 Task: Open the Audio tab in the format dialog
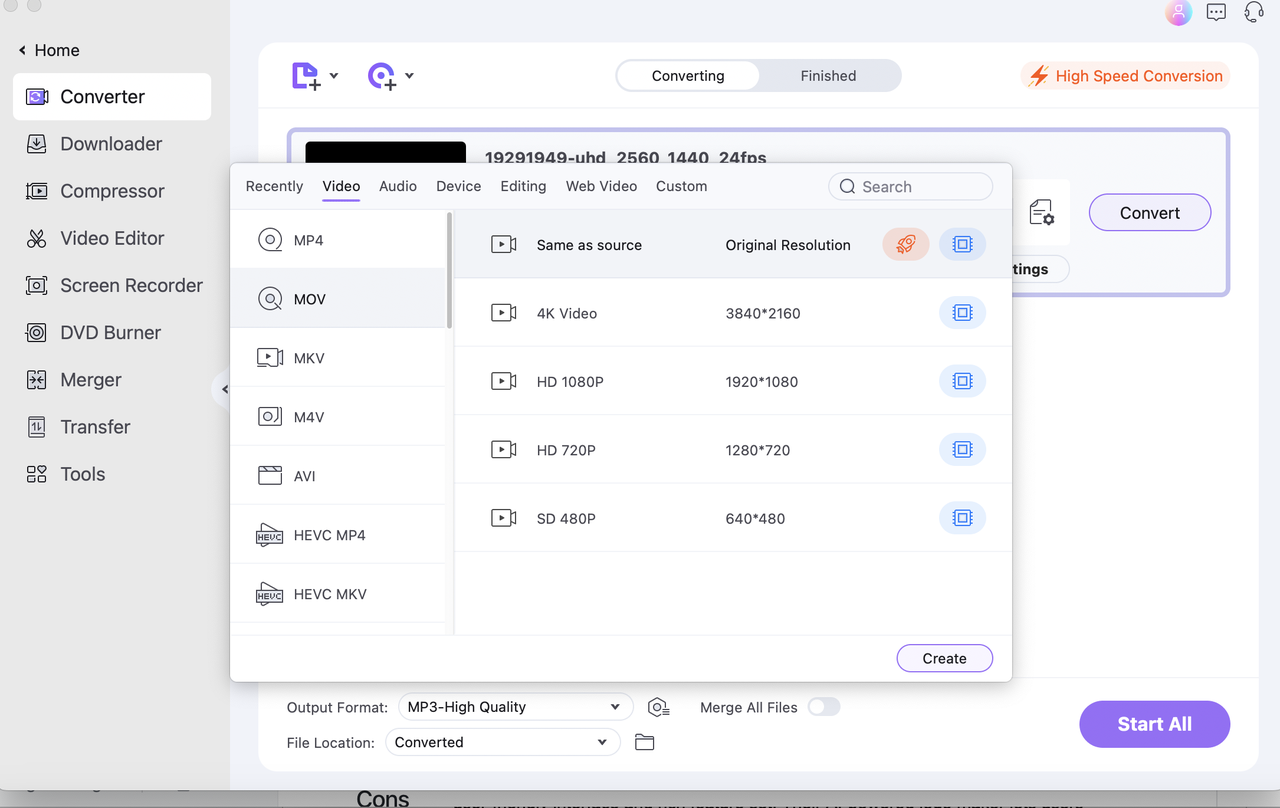(x=397, y=186)
